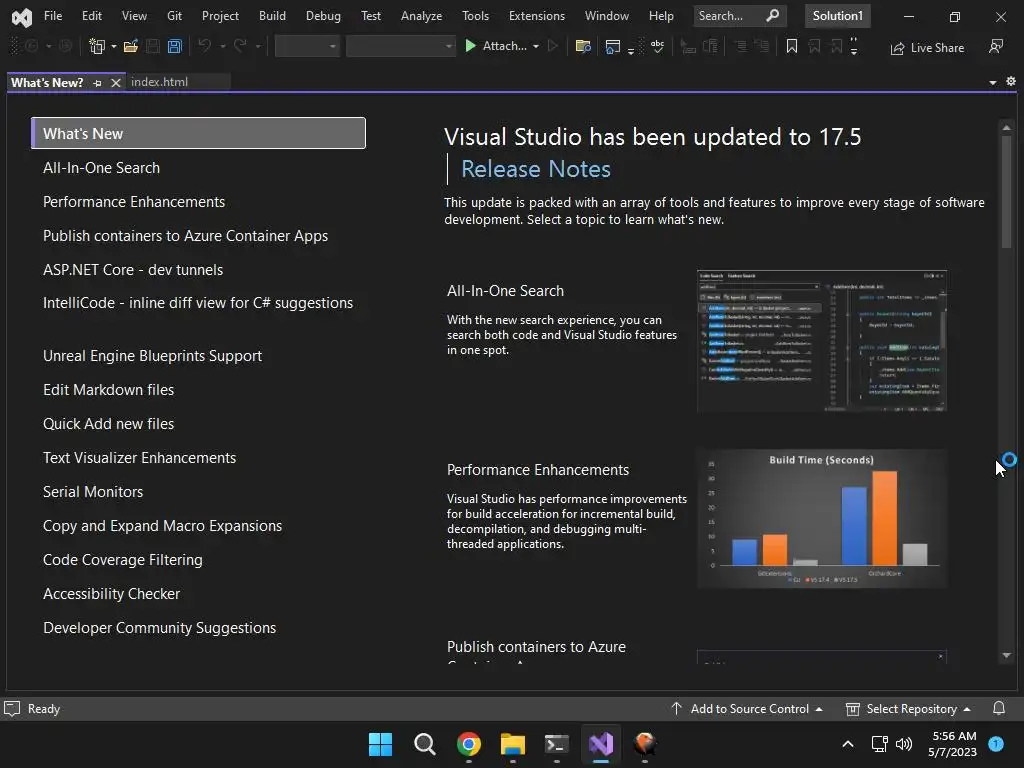Click the content scrollbar thumb
This screenshot has height=768, width=1024.
1006,191
